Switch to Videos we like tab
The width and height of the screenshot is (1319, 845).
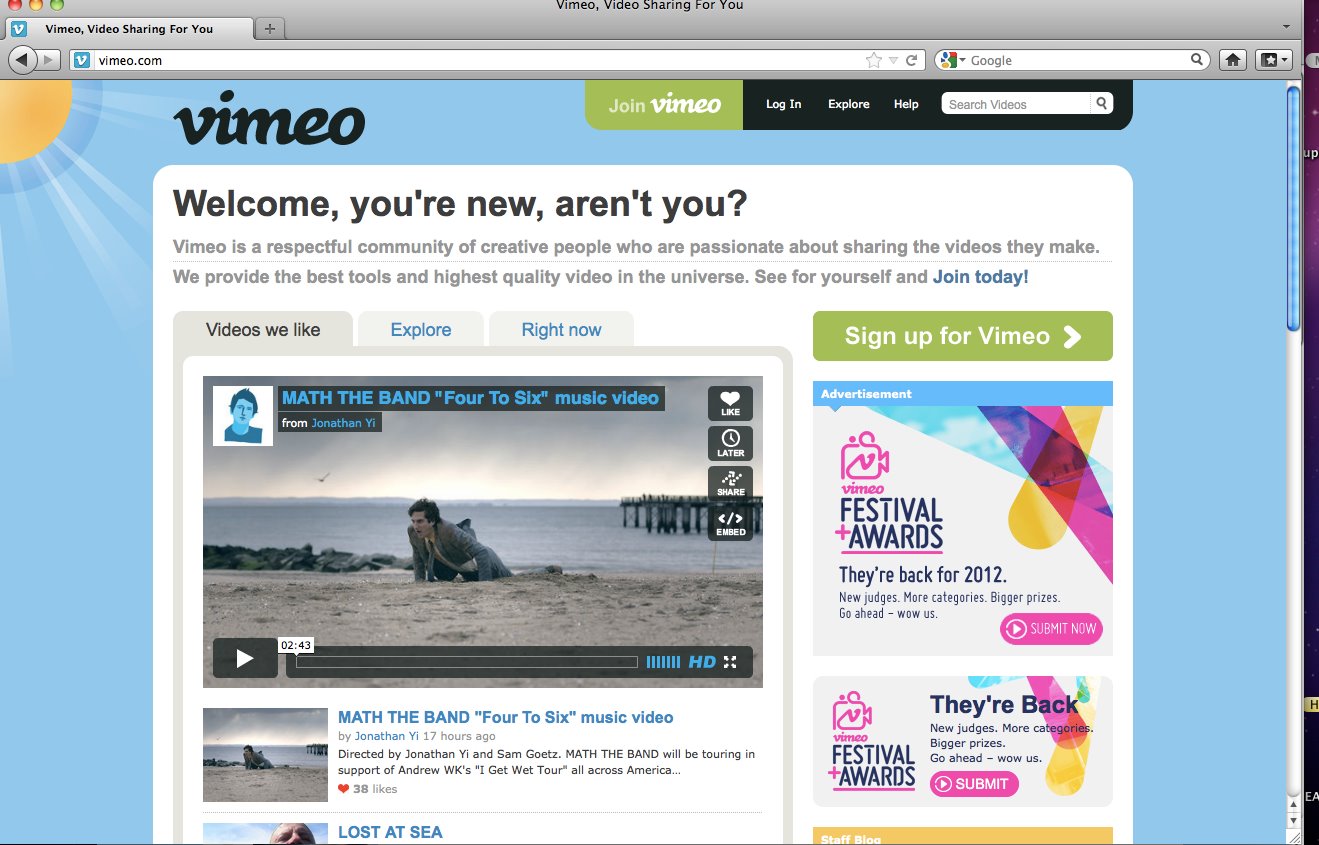pyautogui.click(x=263, y=329)
